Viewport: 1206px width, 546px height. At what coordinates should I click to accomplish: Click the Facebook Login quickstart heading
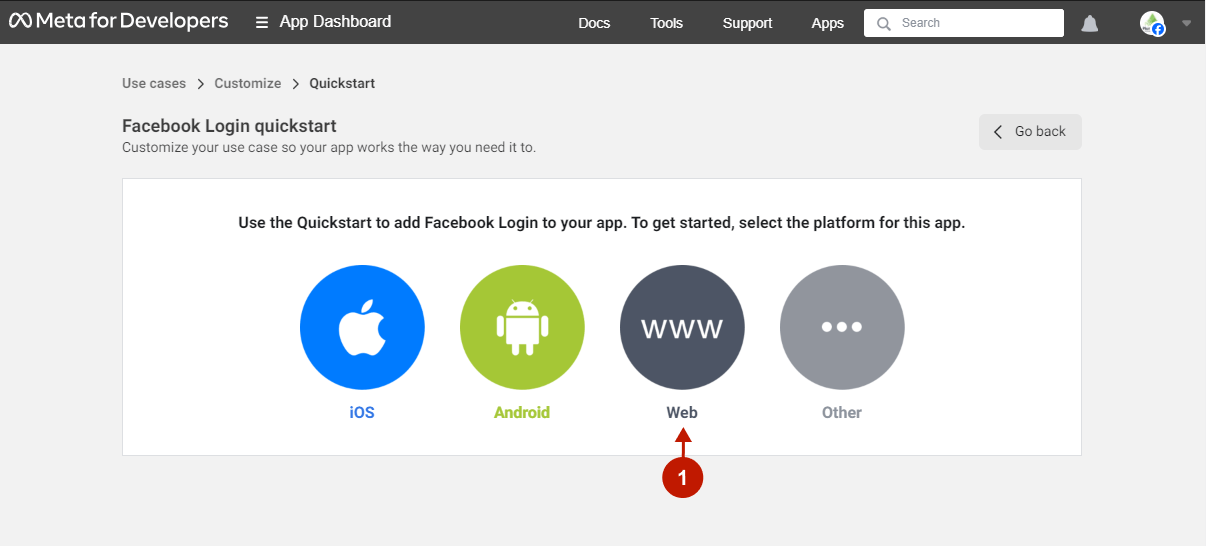point(229,126)
